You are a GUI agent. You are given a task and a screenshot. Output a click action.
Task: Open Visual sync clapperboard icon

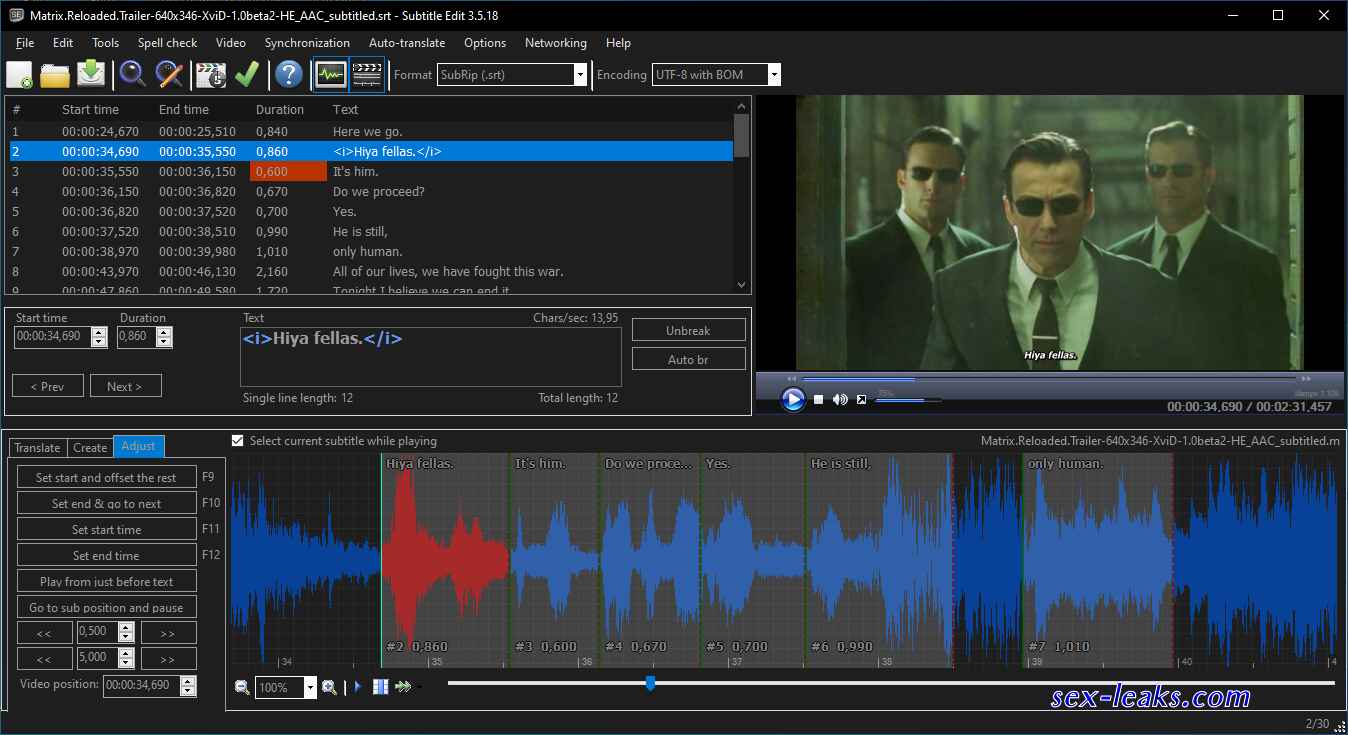[x=211, y=74]
